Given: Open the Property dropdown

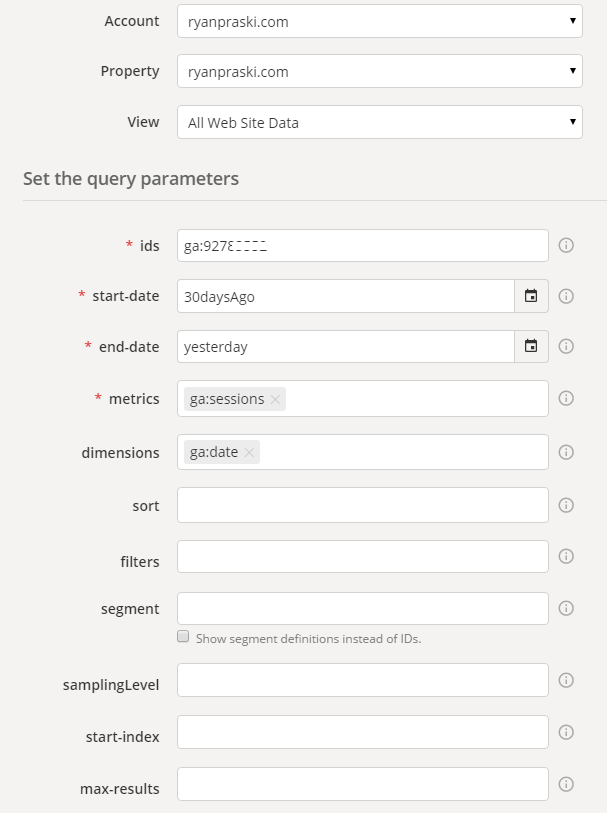Looking at the screenshot, I should pos(380,71).
